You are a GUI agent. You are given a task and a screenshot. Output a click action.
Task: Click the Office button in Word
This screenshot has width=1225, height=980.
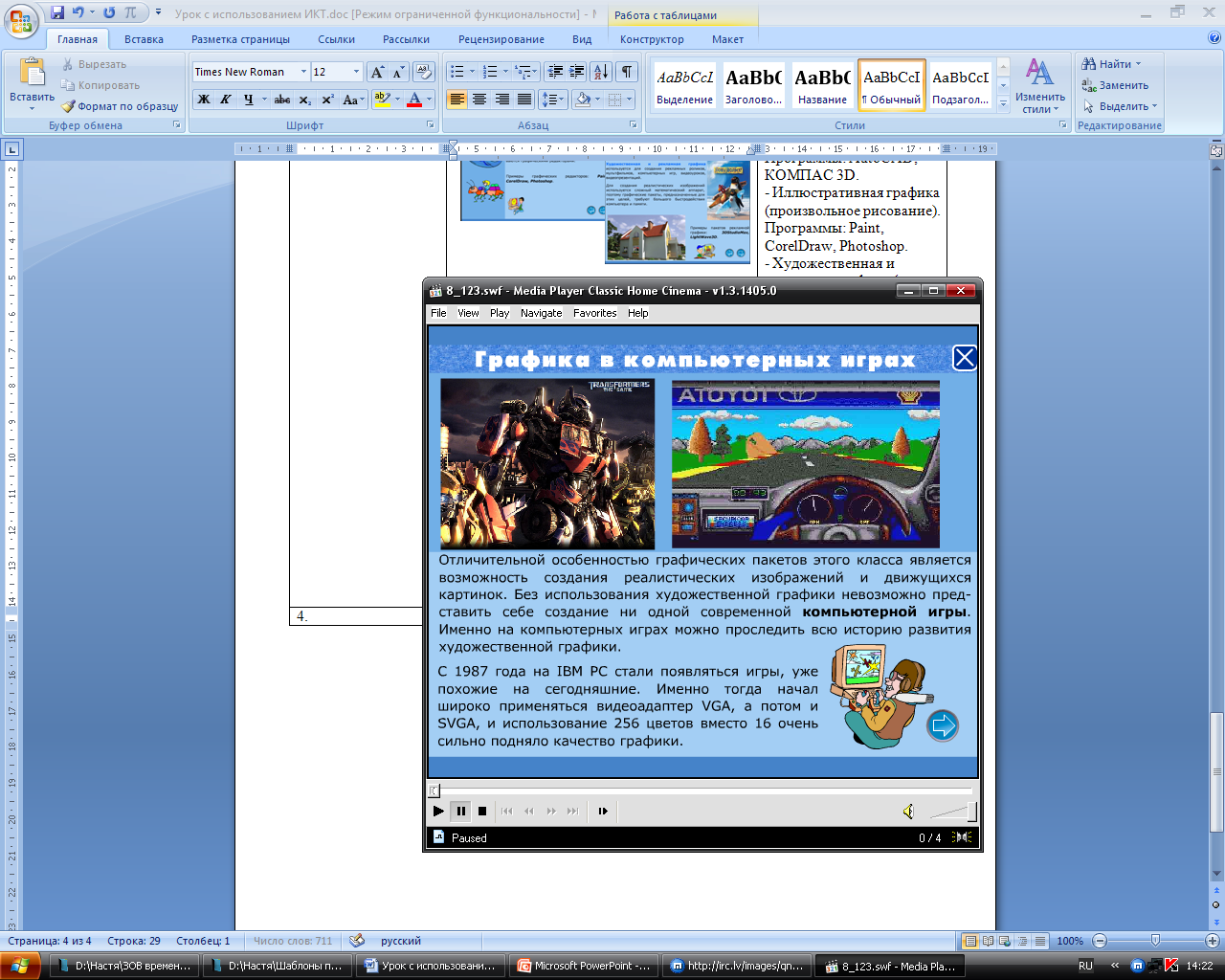coord(21,20)
